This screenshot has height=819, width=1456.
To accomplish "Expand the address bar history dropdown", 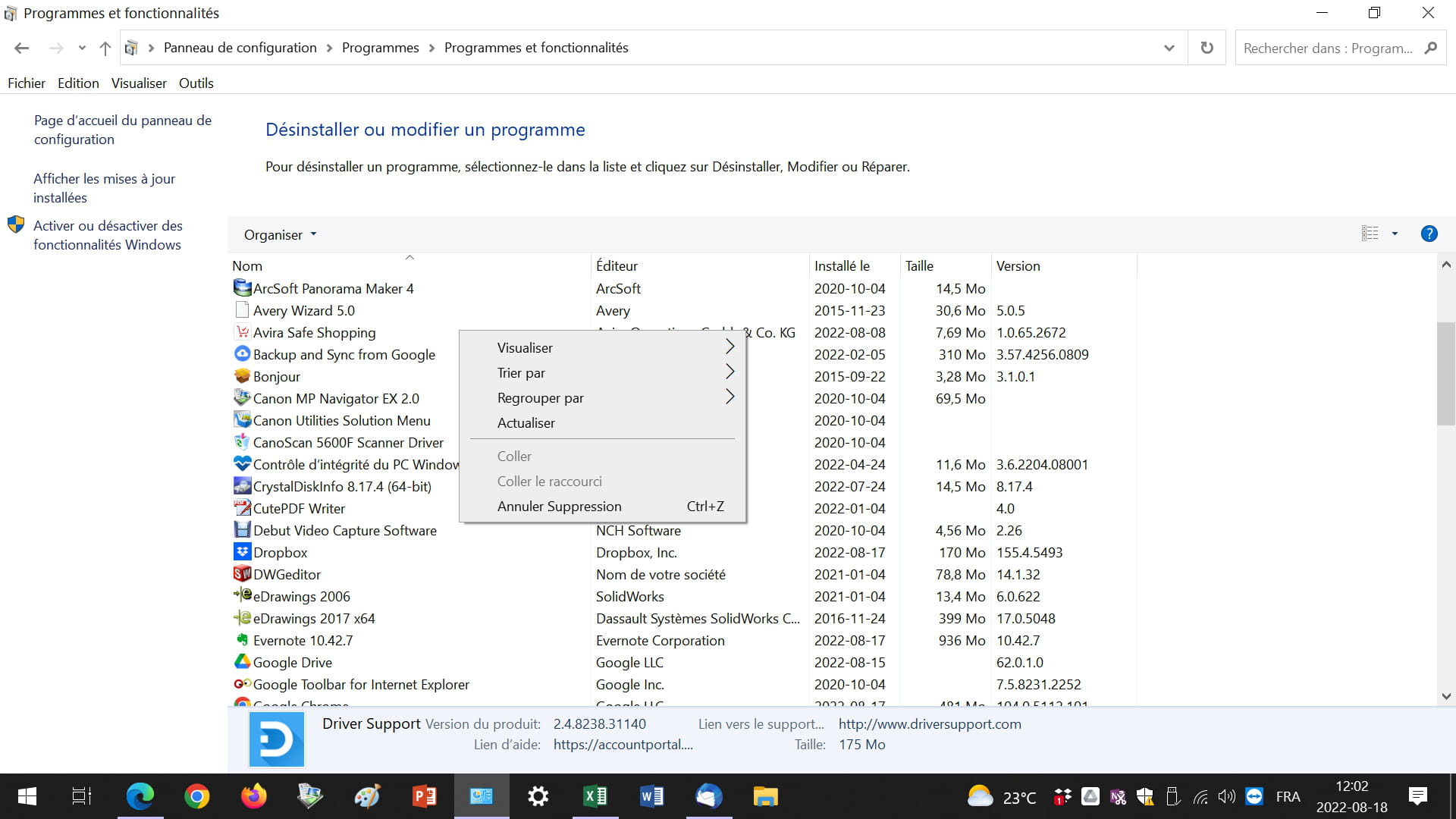I will [x=1169, y=48].
